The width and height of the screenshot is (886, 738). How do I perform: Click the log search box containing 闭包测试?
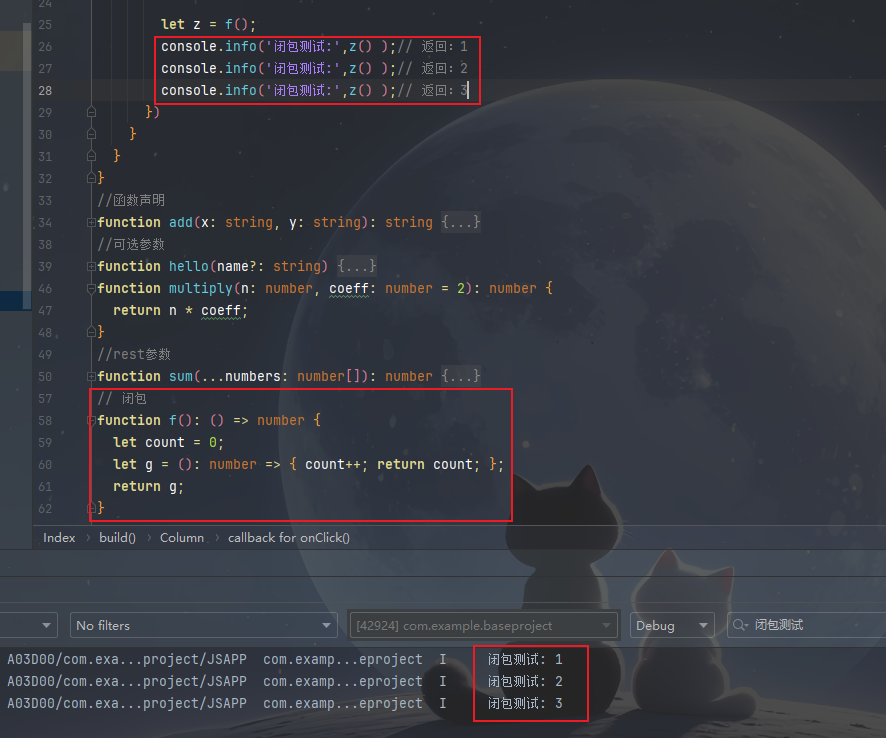(807, 625)
